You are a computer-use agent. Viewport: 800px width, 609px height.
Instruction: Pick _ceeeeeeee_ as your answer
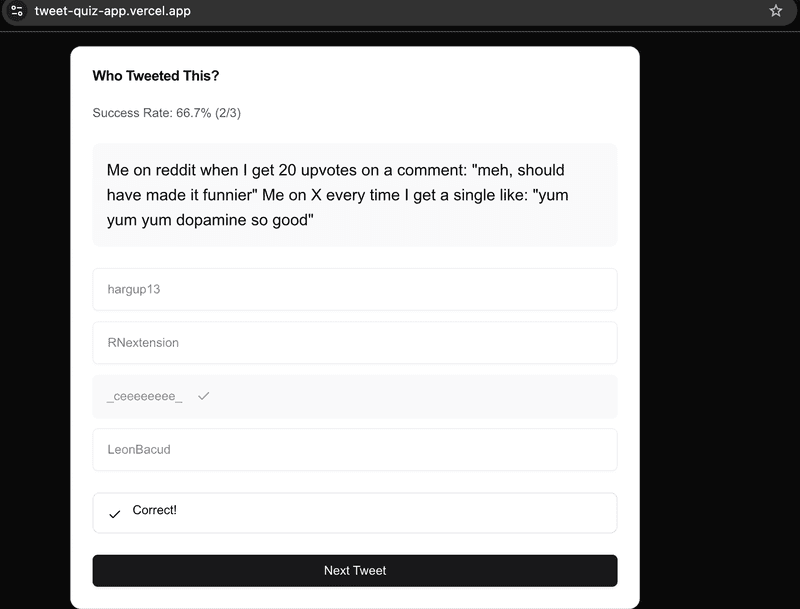353,396
